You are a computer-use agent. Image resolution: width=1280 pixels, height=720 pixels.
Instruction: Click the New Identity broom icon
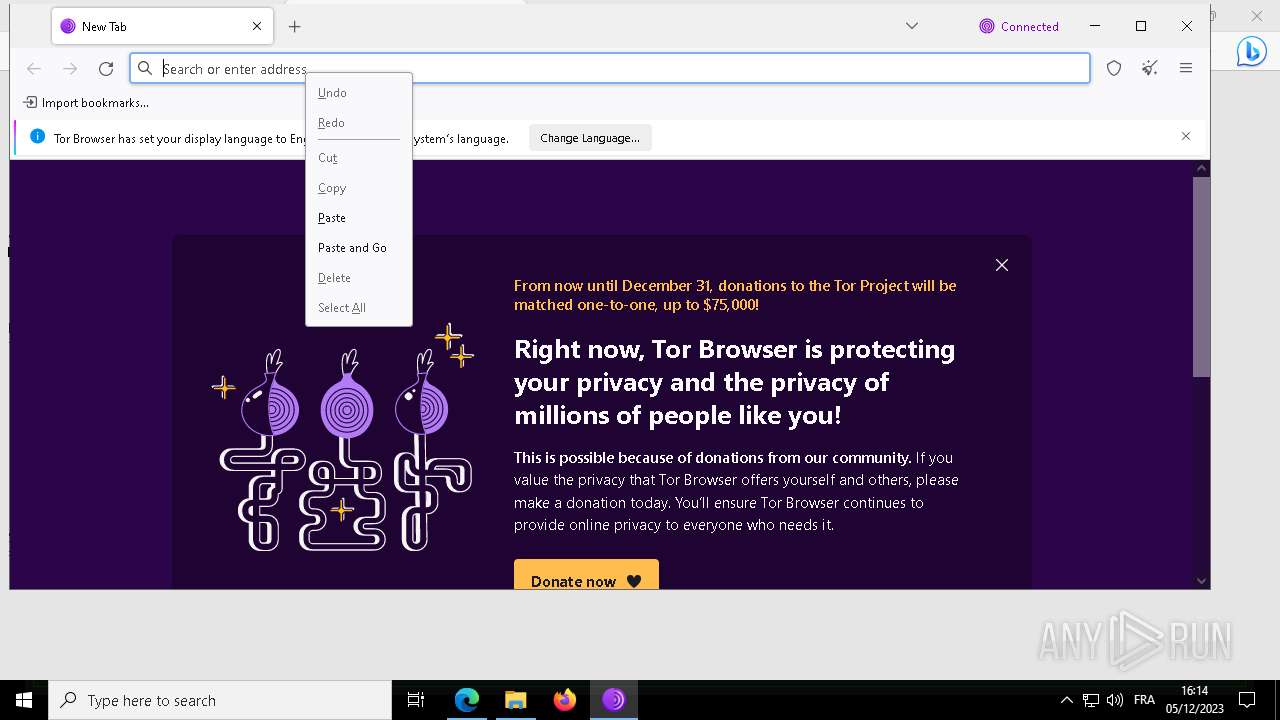[x=1150, y=68]
